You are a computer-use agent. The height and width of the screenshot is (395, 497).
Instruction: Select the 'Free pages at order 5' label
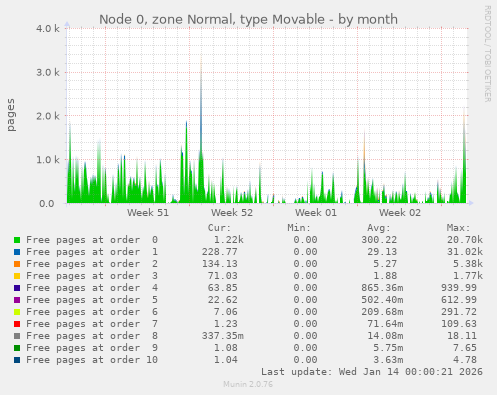point(92,300)
